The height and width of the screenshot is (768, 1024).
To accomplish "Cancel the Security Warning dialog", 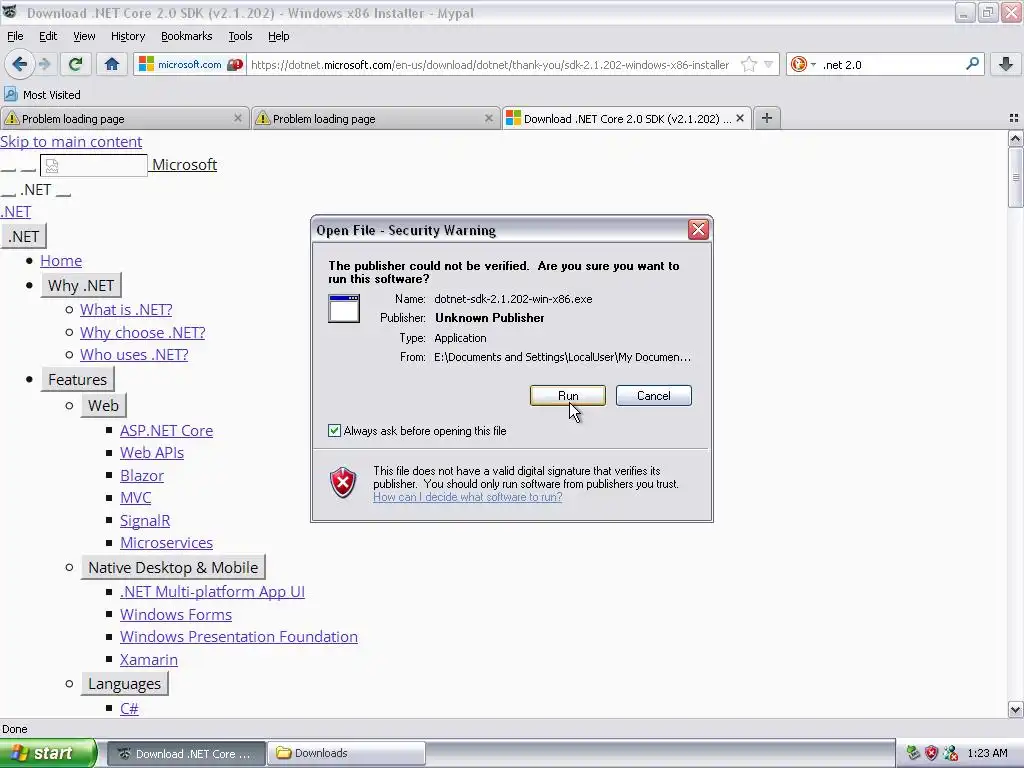I will pyautogui.click(x=653, y=396).
